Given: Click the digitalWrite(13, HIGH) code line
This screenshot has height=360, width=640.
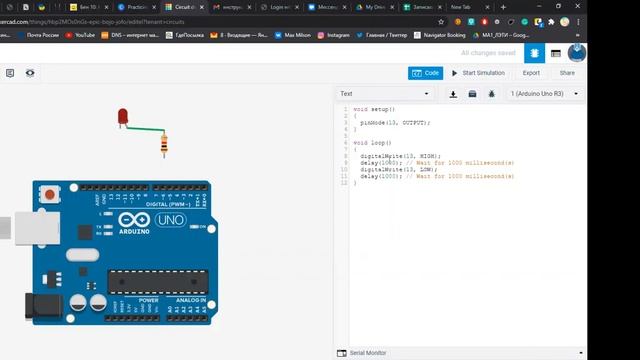Looking at the screenshot, I should coord(400,156).
